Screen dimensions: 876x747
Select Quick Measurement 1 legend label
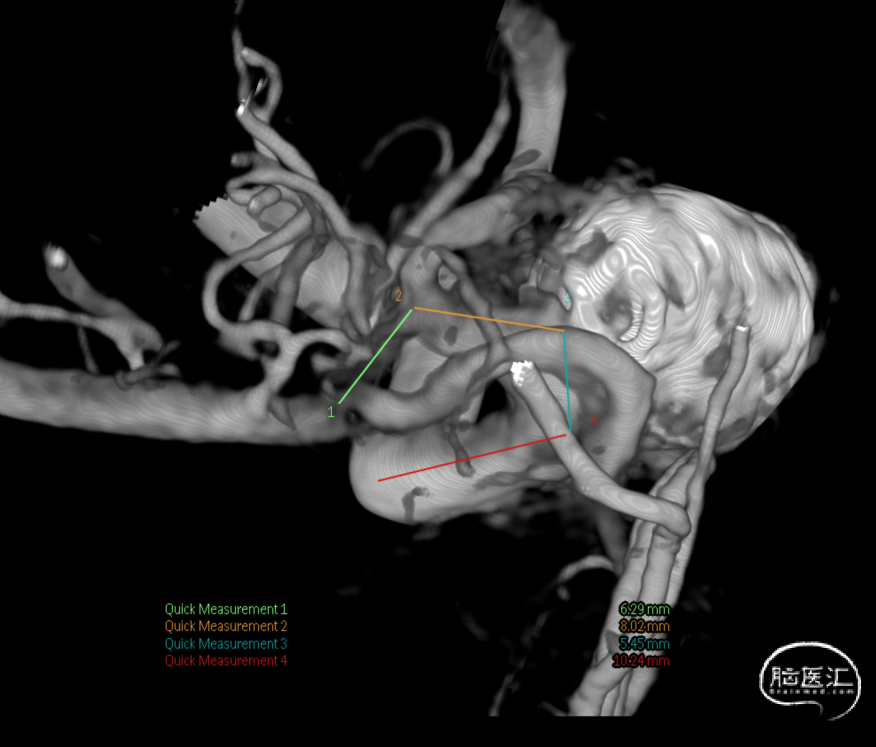[226, 609]
